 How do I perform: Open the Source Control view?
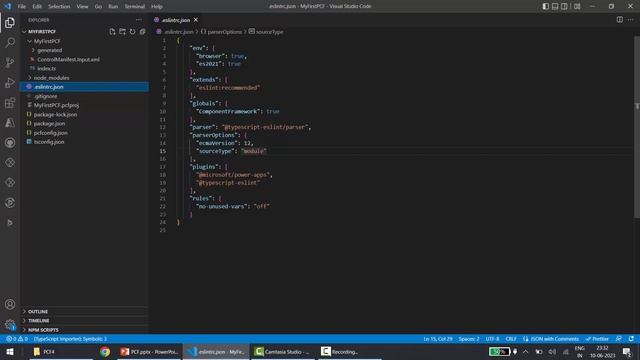pyautogui.click(x=10, y=62)
